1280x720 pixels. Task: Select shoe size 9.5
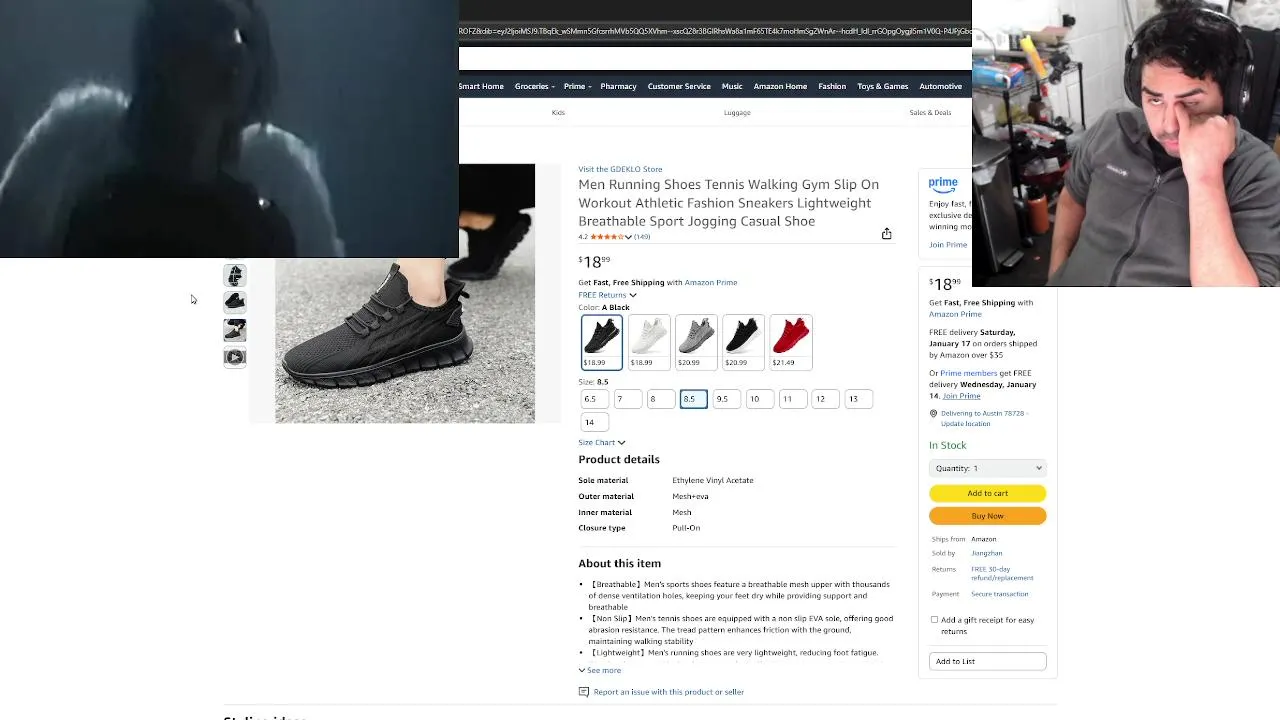click(726, 399)
